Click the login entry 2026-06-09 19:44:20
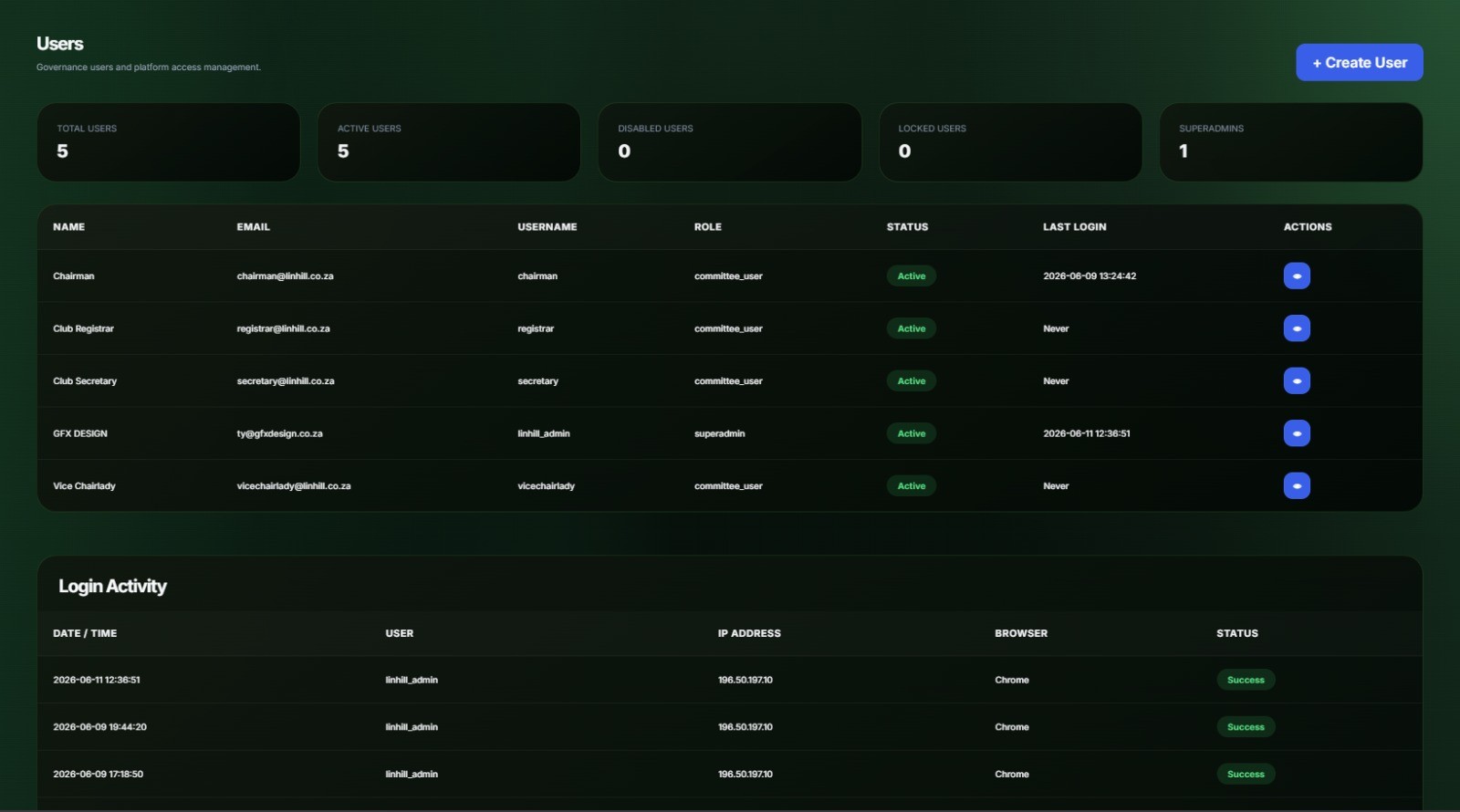 [99, 727]
